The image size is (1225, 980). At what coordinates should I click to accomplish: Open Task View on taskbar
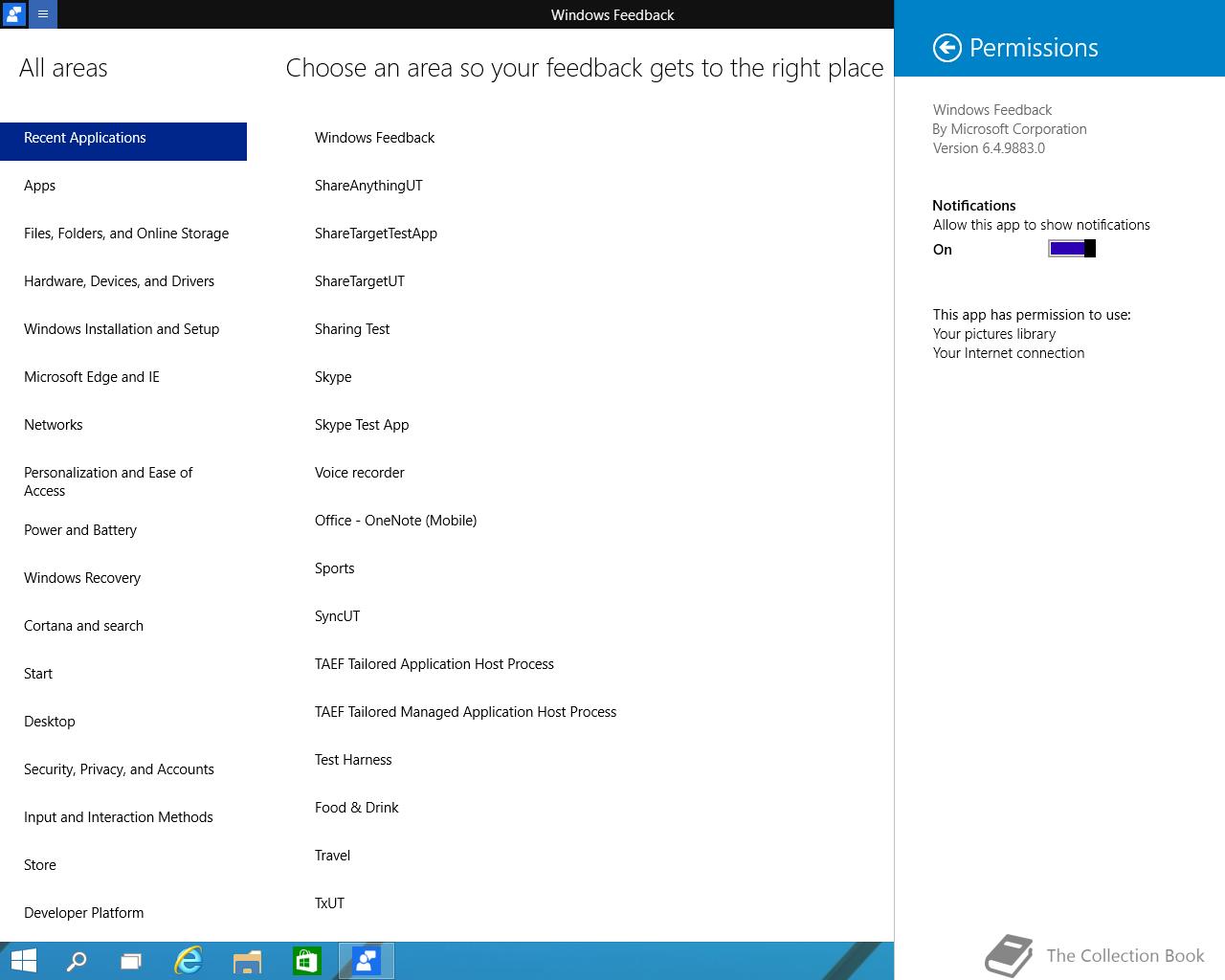point(131,961)
